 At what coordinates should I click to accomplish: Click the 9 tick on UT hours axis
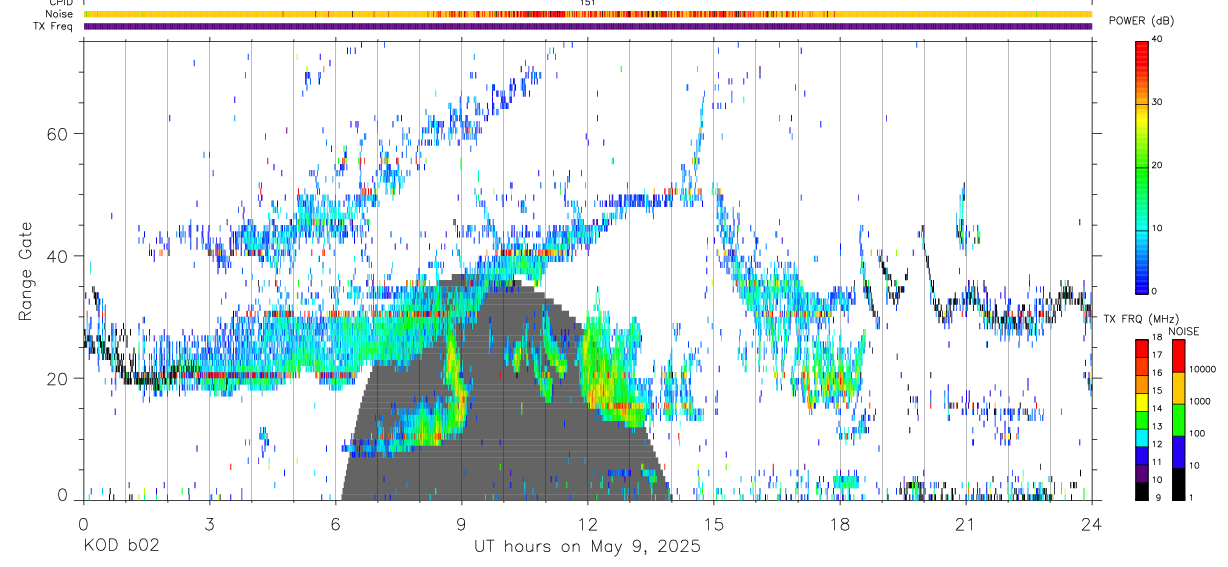461,523
